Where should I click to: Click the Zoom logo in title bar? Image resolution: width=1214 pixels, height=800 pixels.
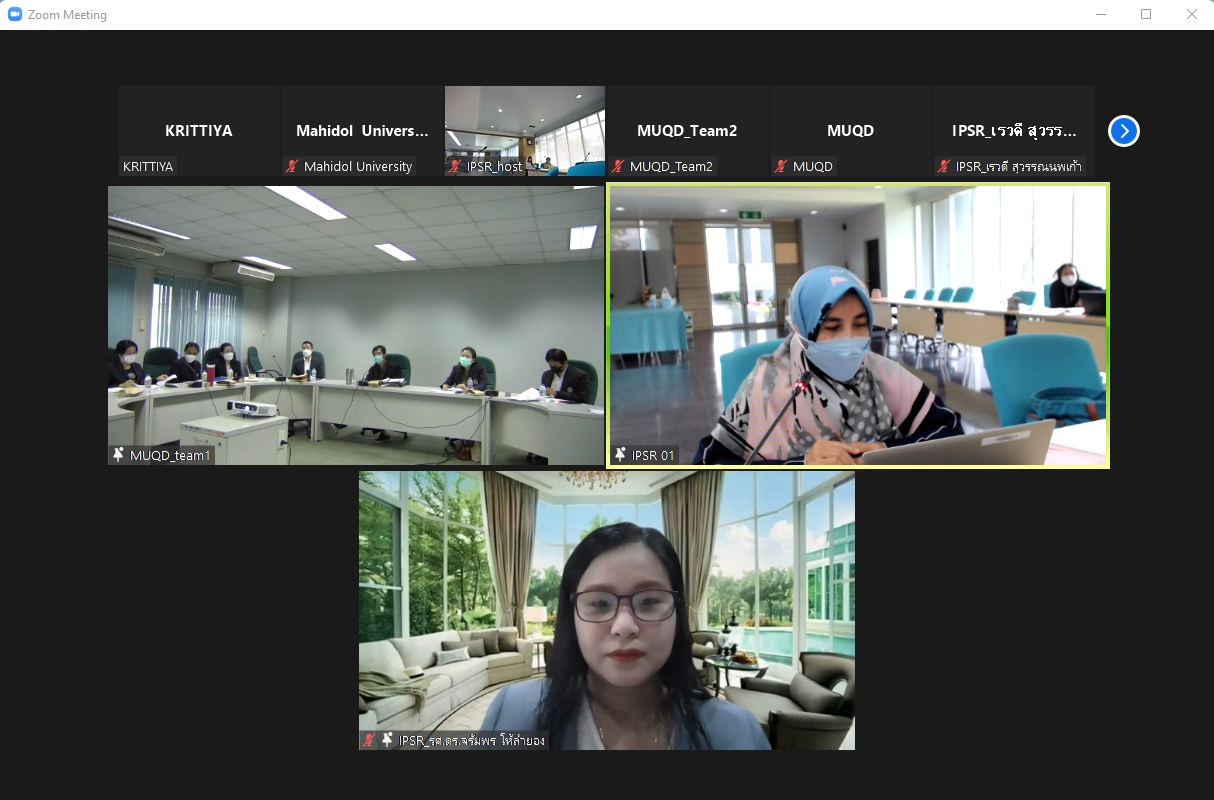15,15
